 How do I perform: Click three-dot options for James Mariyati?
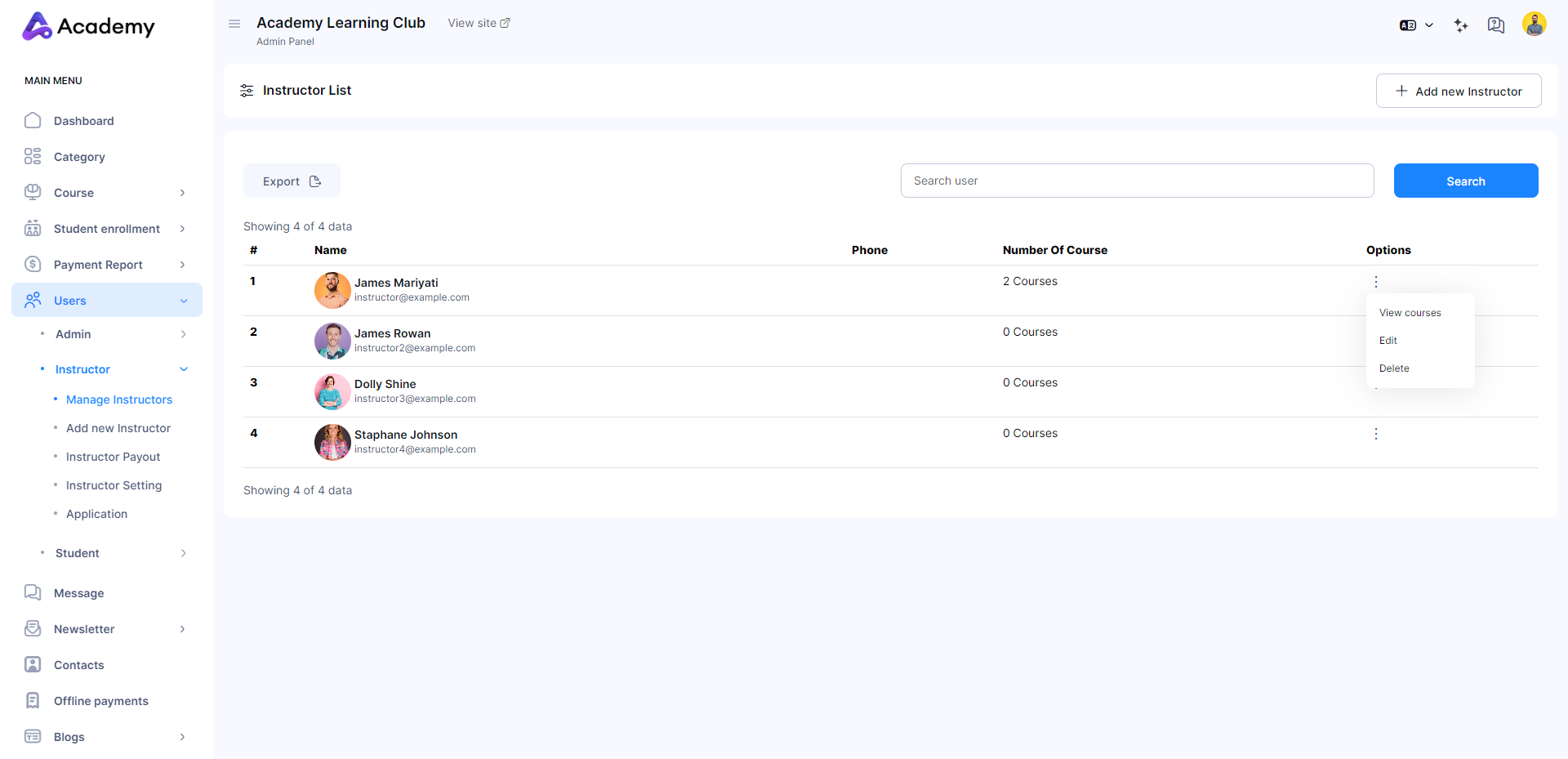[x=1376, y=282]
